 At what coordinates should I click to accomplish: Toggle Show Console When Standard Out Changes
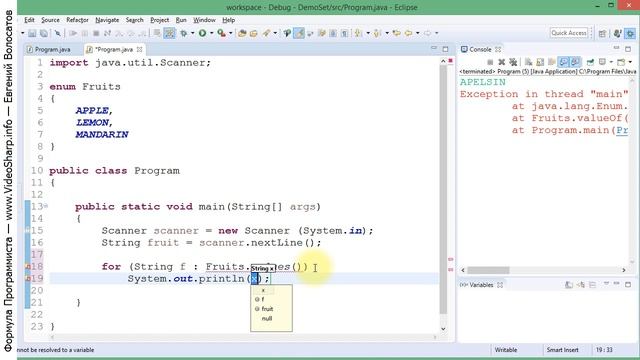coord(564,62)
